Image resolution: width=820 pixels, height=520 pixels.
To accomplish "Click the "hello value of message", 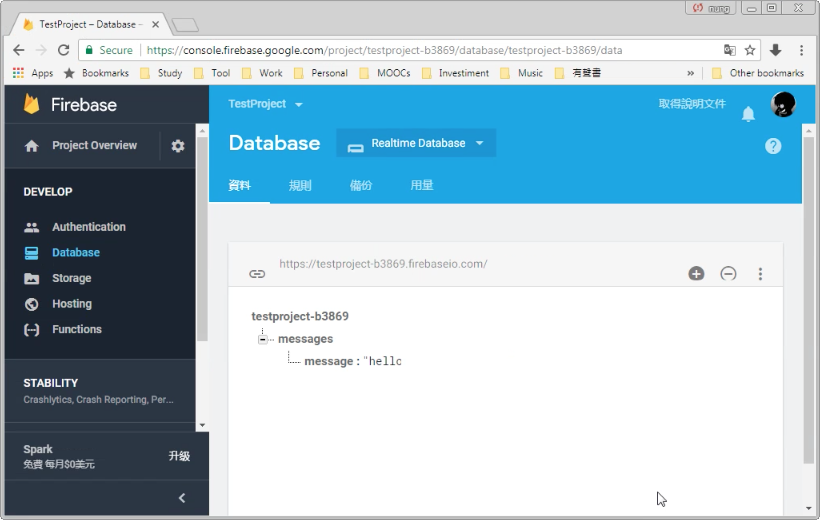I will [x=382, y=361].
